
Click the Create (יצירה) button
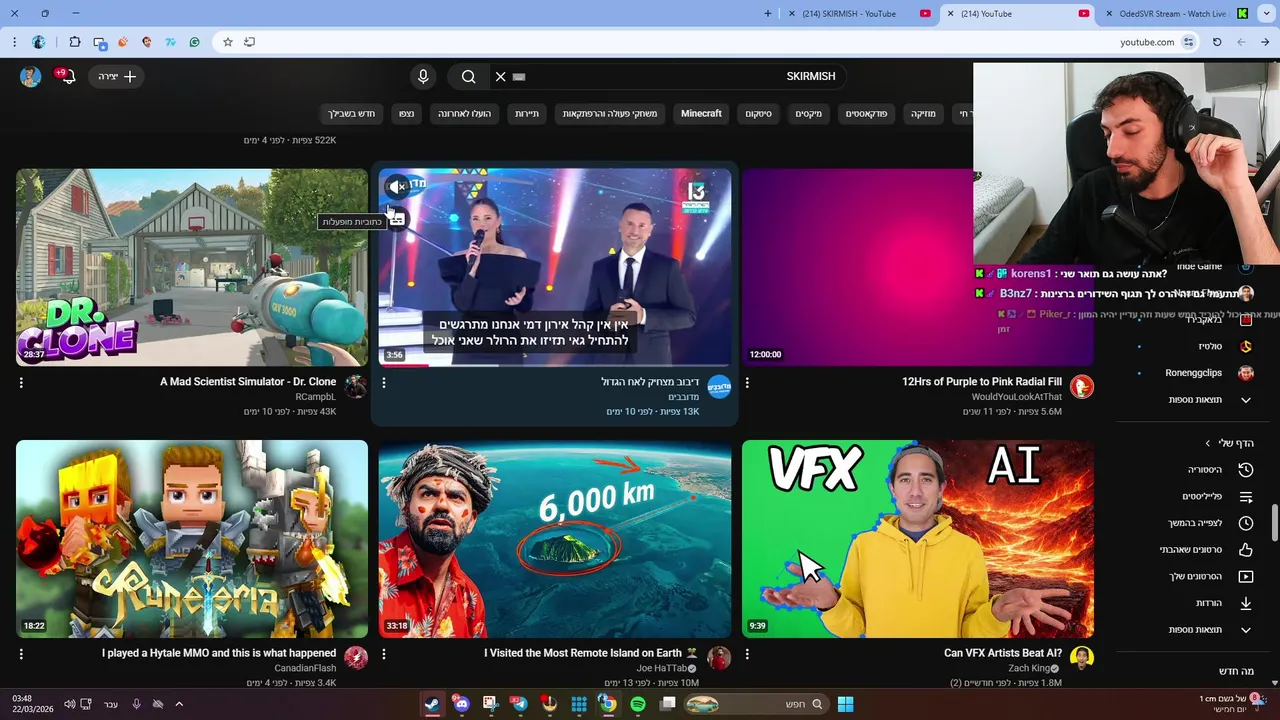tap(117, 77)
